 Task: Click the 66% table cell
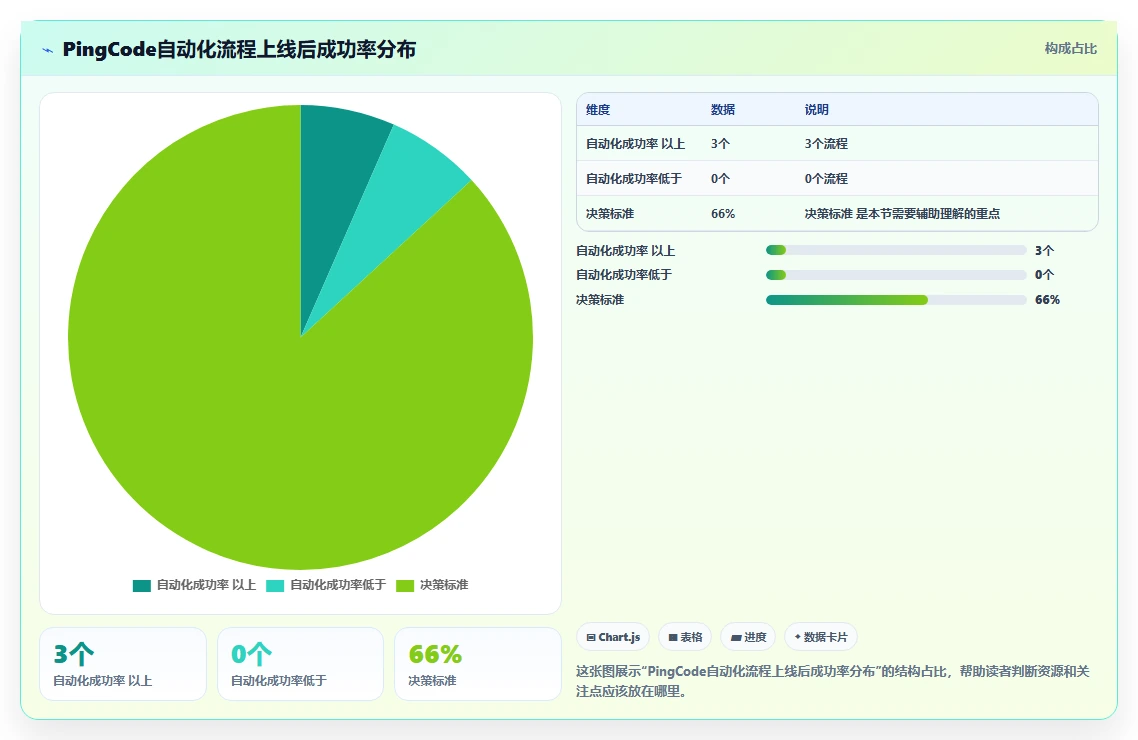(x=723, y=213)
